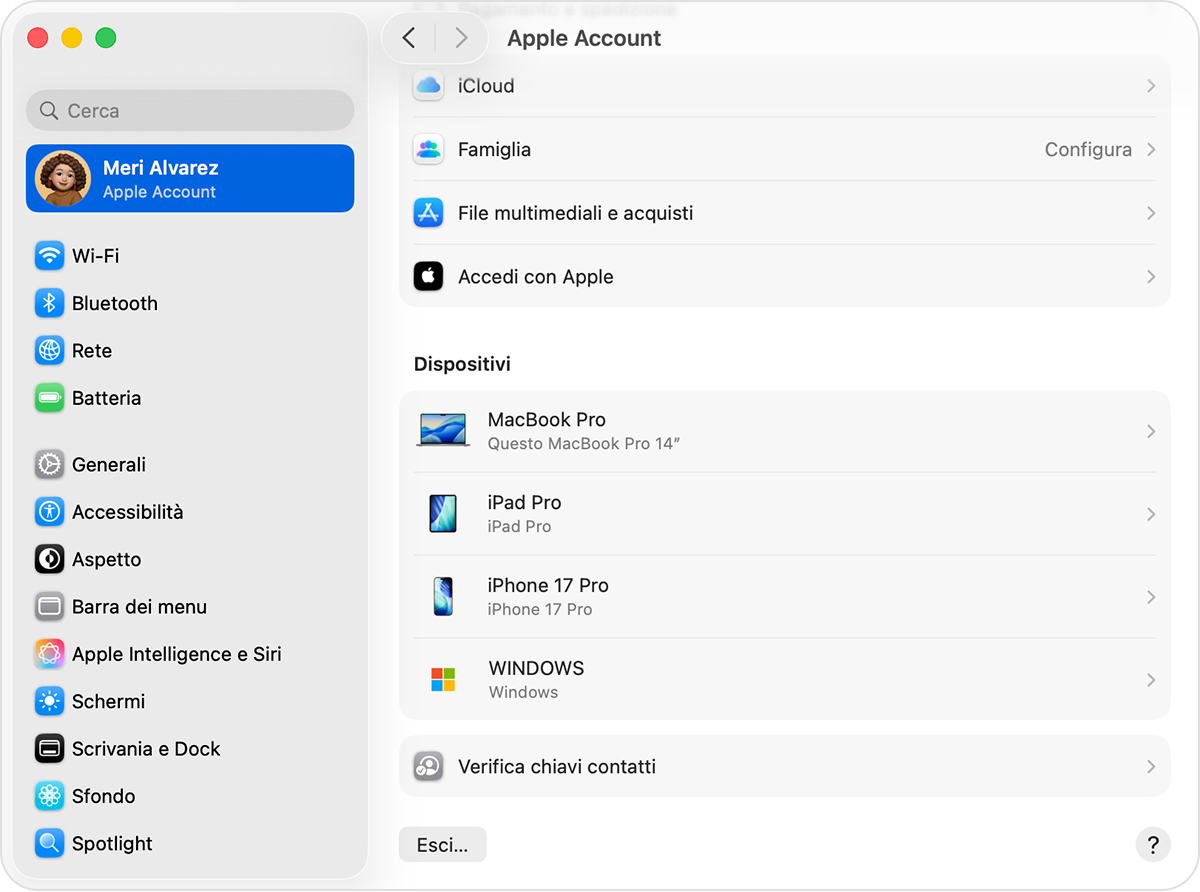The height and width of the screenshot is (892, 1200).
Task: Open Scrivania e Dock settings
Action: [x=49, y=748]
